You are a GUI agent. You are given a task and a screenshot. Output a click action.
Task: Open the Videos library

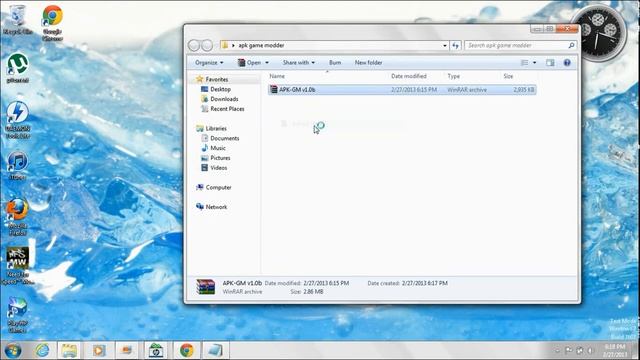[218, 167]
